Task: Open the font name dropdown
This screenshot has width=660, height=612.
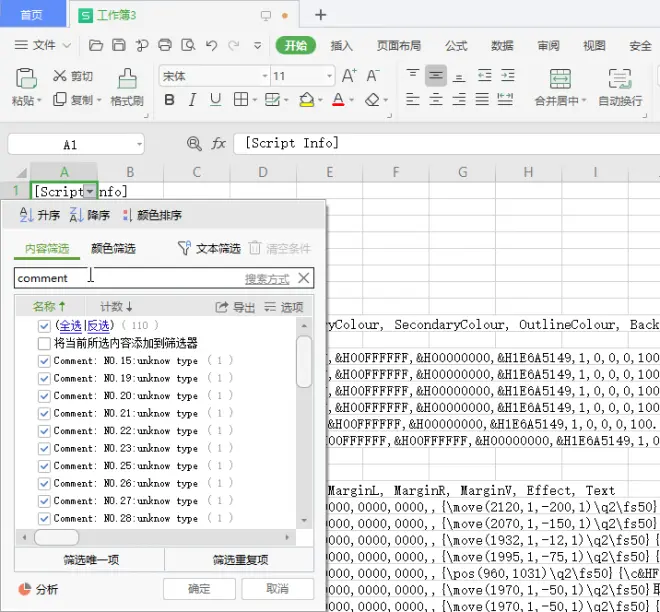Action: (265, 76)
